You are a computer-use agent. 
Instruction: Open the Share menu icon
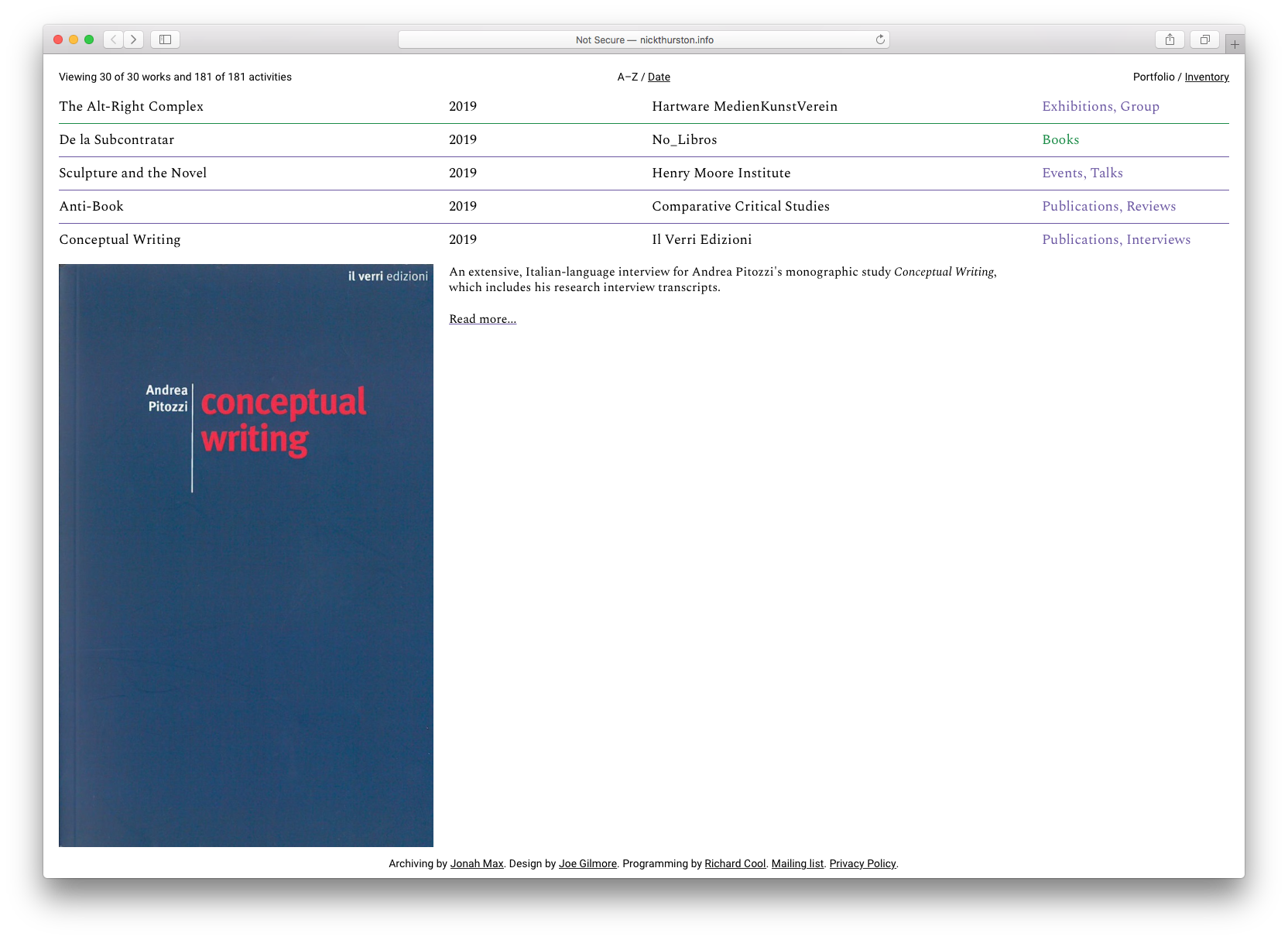(x=1170, y=39)
